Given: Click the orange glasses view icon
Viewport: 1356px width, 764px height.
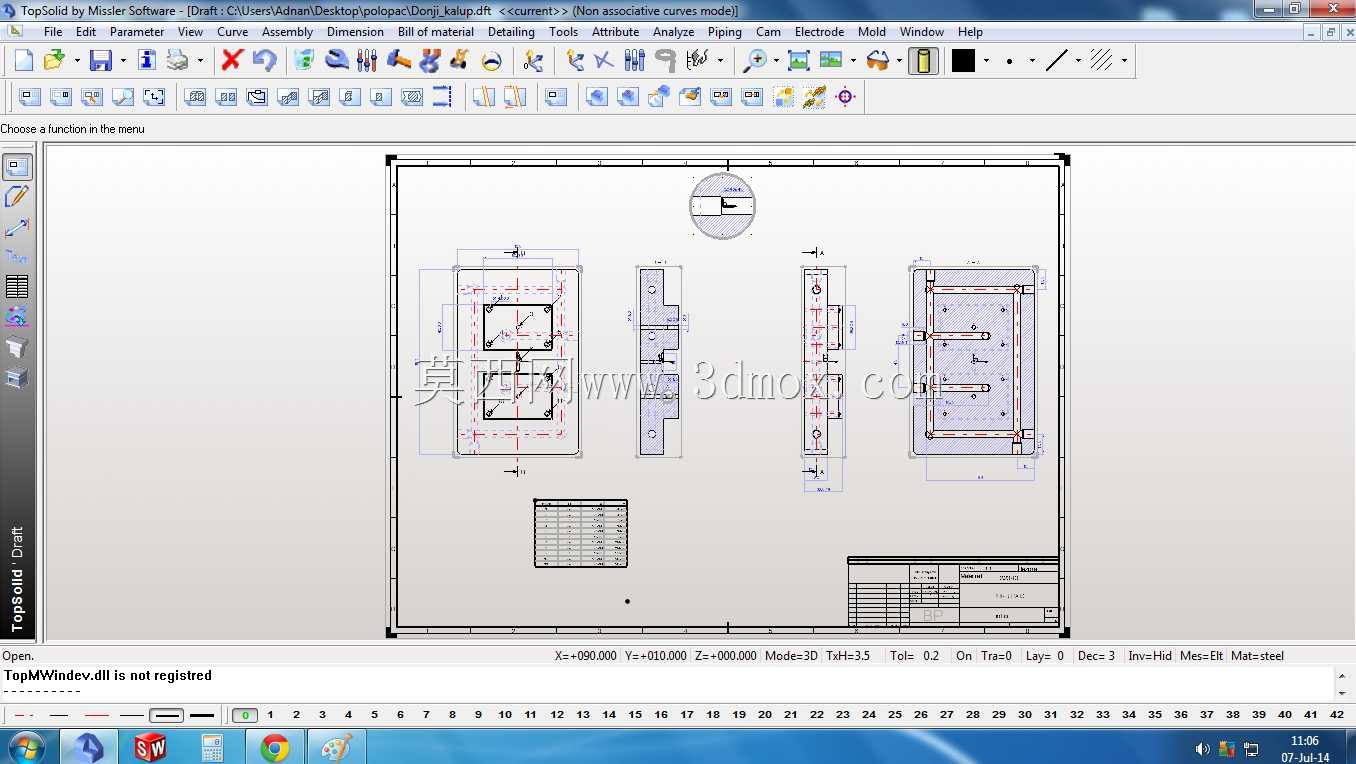Looking at the screenshot, I should pos(878,61).
